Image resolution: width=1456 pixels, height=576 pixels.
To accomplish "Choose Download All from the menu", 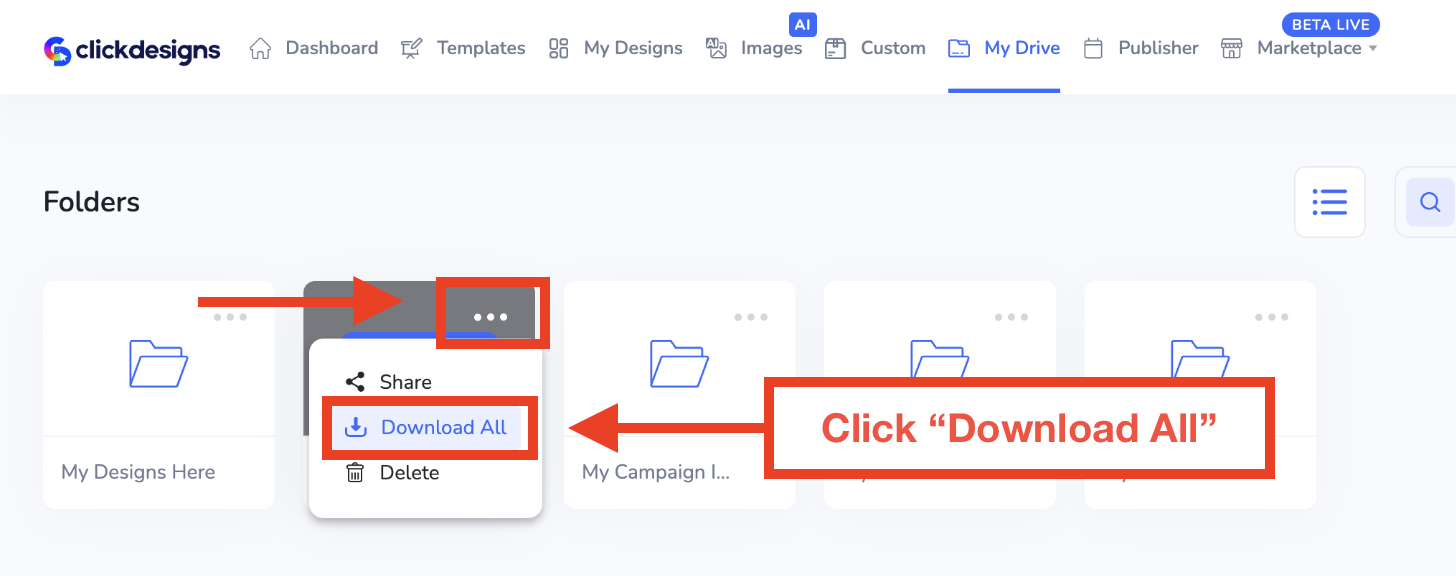I will [427, 428].
